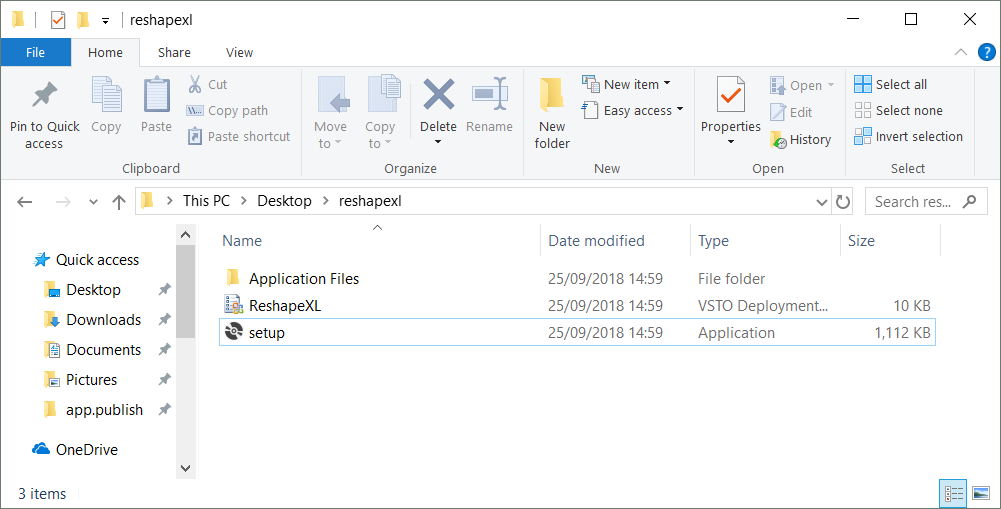Switch to the Home ribbon tab
The height and width of the screenshot is (509, 1001).
[105, 52]
